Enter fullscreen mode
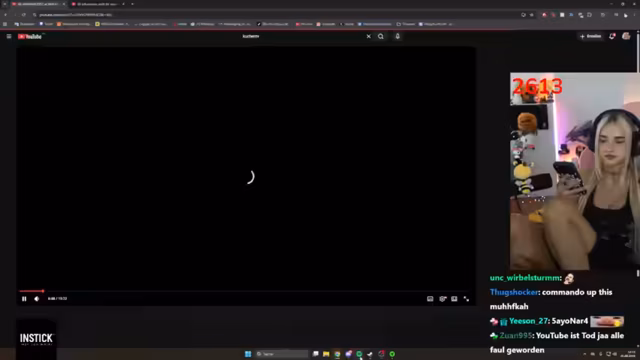This screenshot has width=640, height=360. (x=466, y=299)
